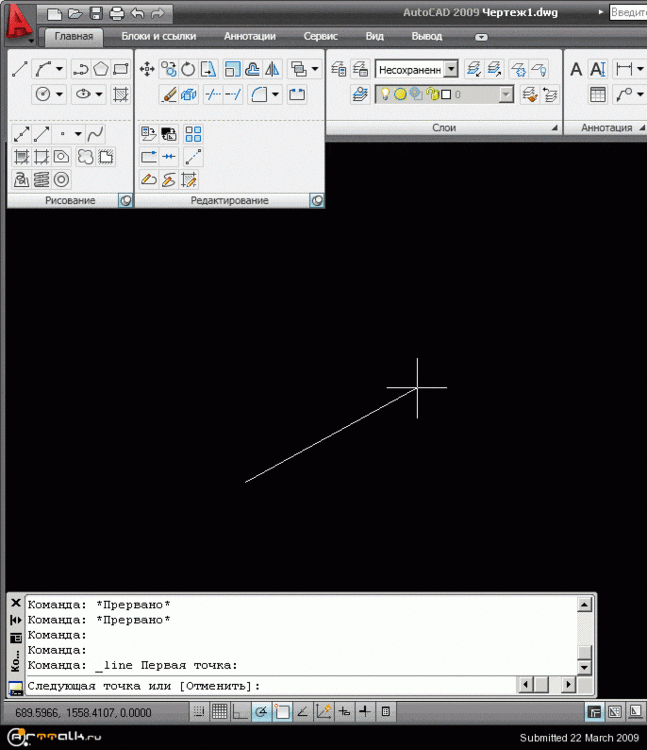Click the Undo arrow in quick access
This screenshot has width=647, height=750.
(137, 13)
